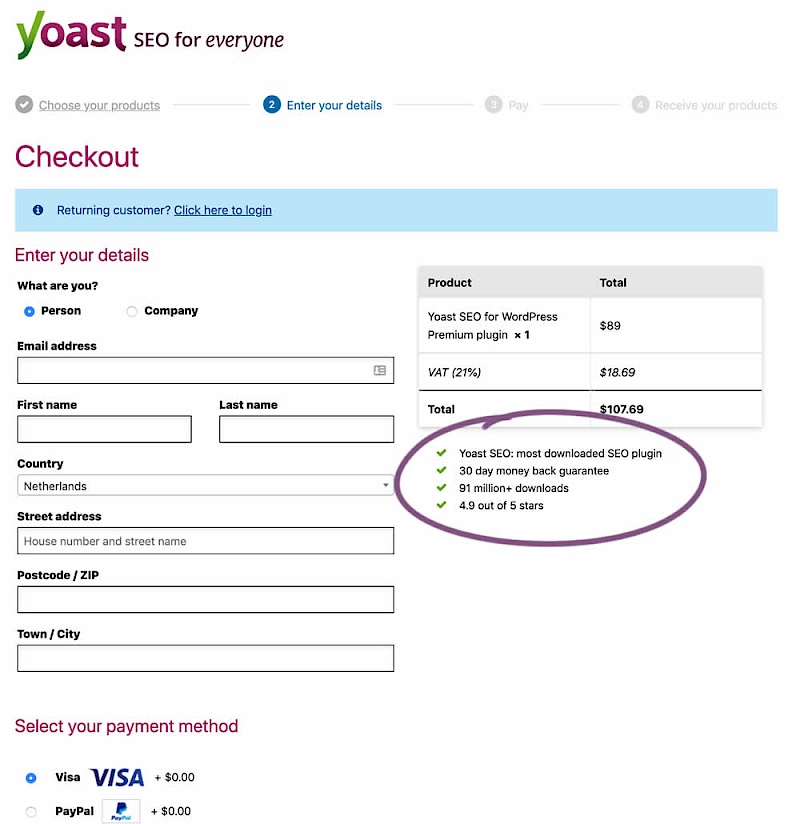Image resolution: width=800 pixels, height=824 pixels.
Task: Click the Yoast logo
Action: click(71, 36)
